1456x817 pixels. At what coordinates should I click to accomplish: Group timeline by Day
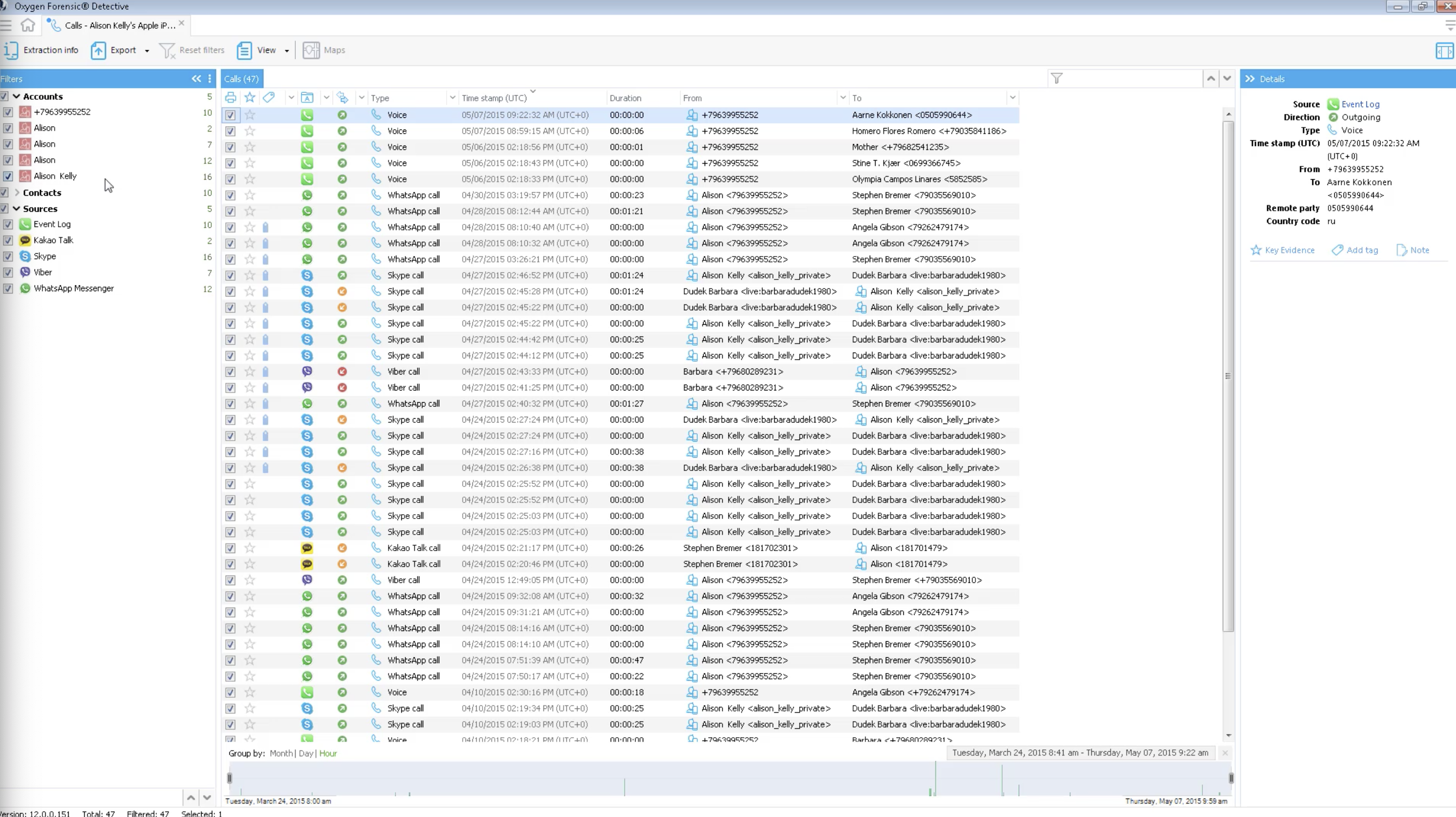click(306, 753)
